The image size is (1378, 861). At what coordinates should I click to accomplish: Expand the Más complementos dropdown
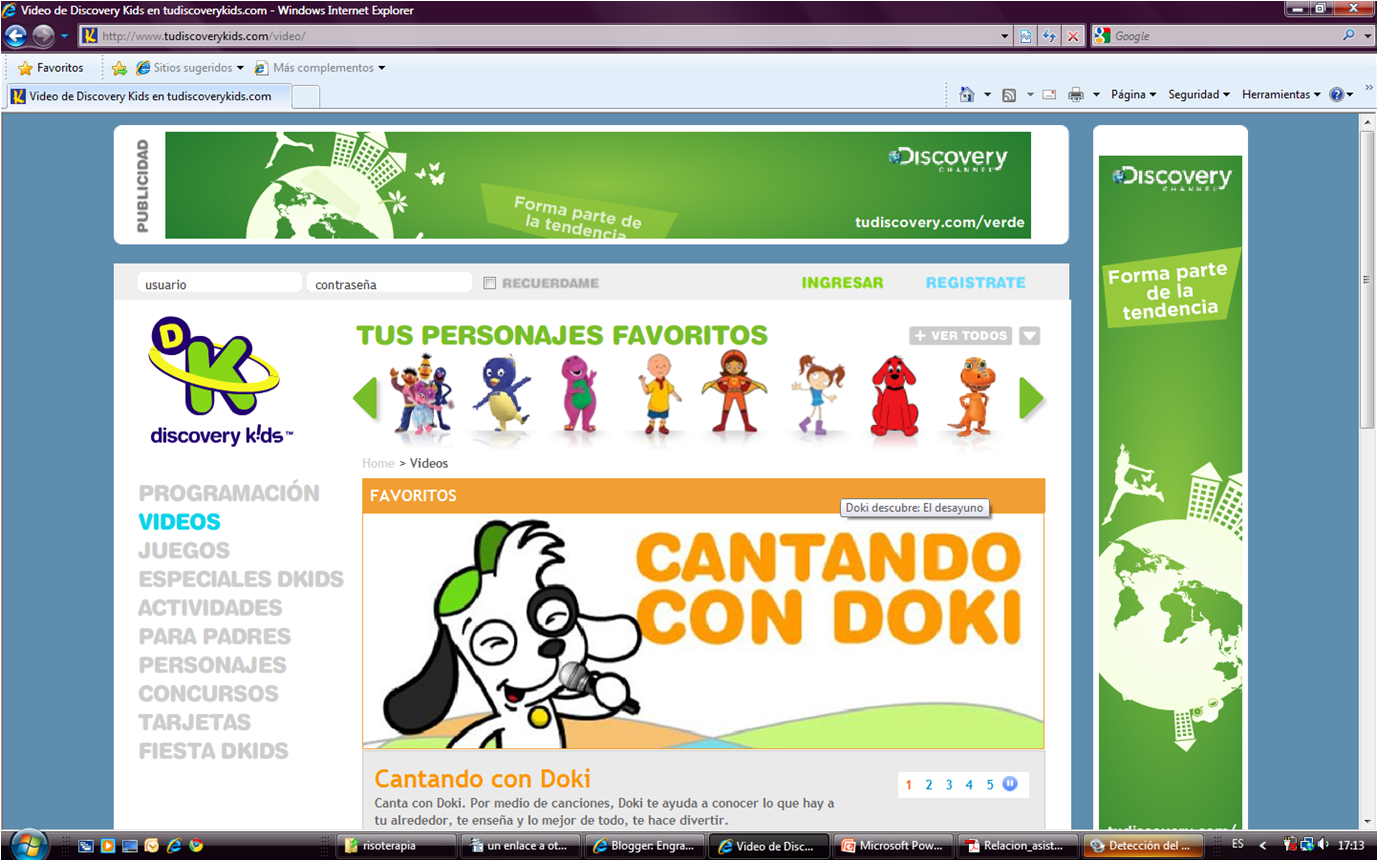pyautogui.click(x=382, y=68)
